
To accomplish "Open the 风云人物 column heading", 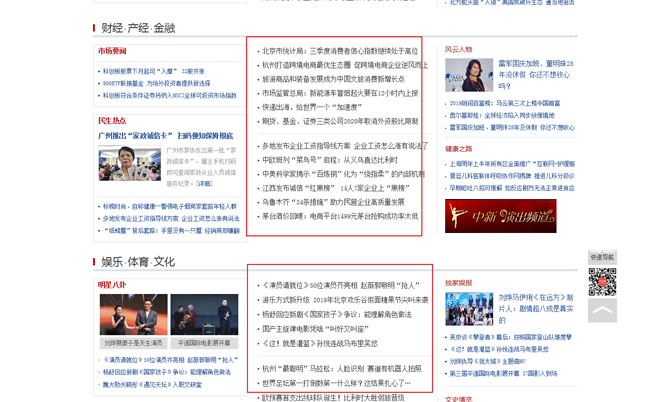I will point(458,49).
